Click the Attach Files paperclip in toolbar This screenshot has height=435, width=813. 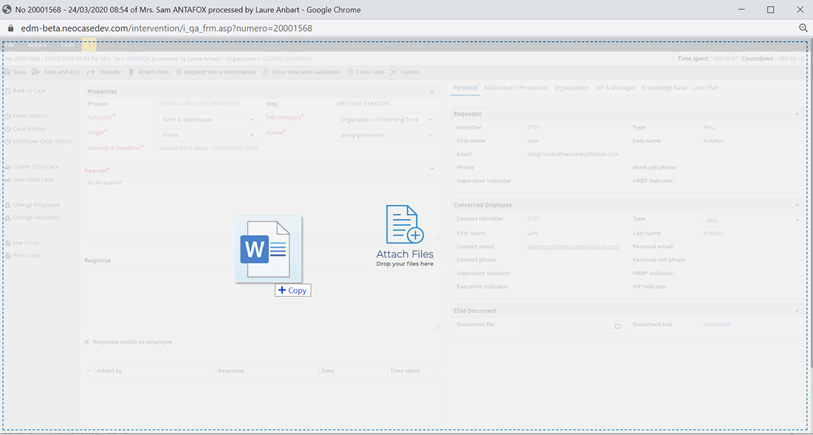click(x=131, y=72)
